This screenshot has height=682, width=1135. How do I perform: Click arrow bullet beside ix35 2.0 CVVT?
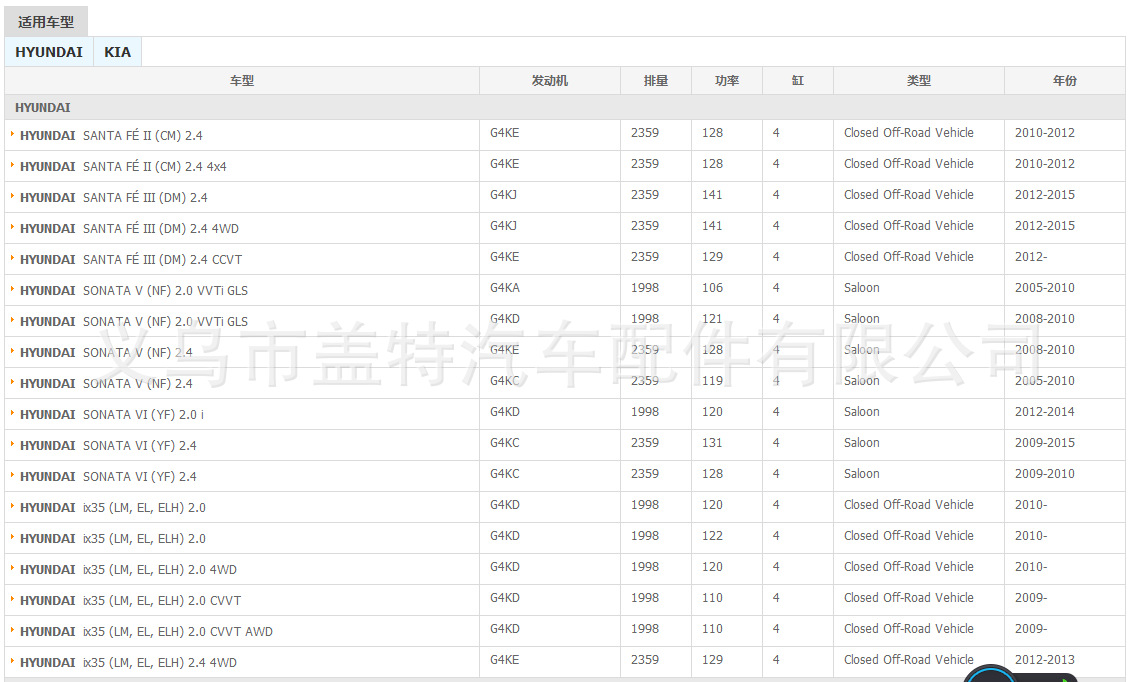(x=12, y=599)
